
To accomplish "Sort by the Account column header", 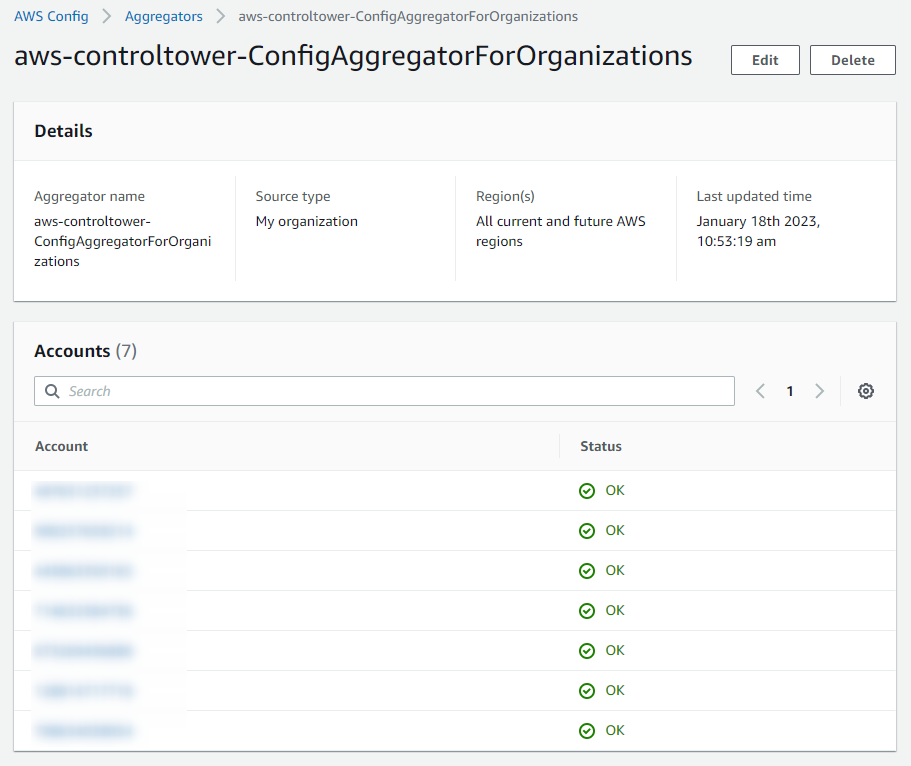I will [62, 446].
